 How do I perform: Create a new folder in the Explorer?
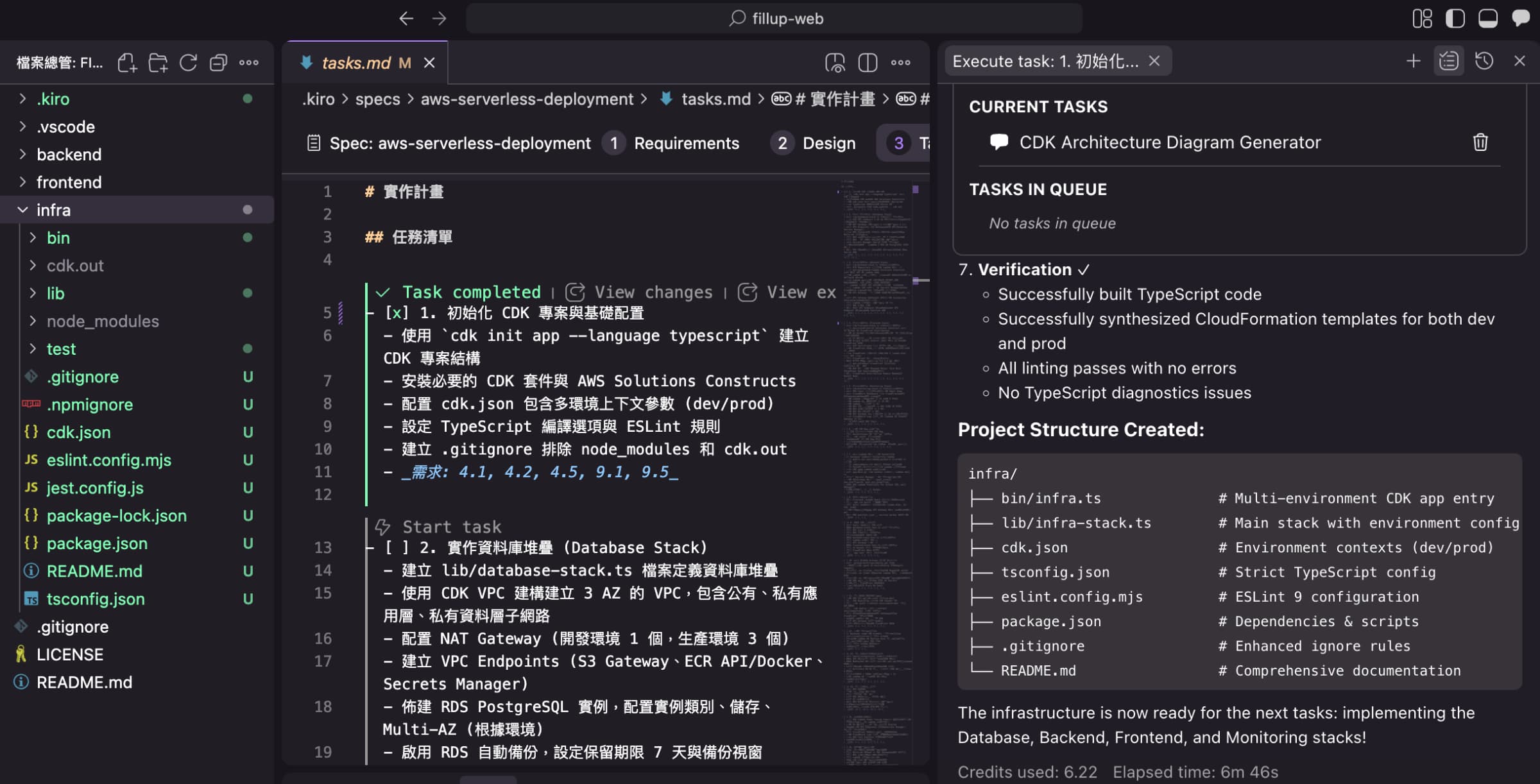coord(158,62)
